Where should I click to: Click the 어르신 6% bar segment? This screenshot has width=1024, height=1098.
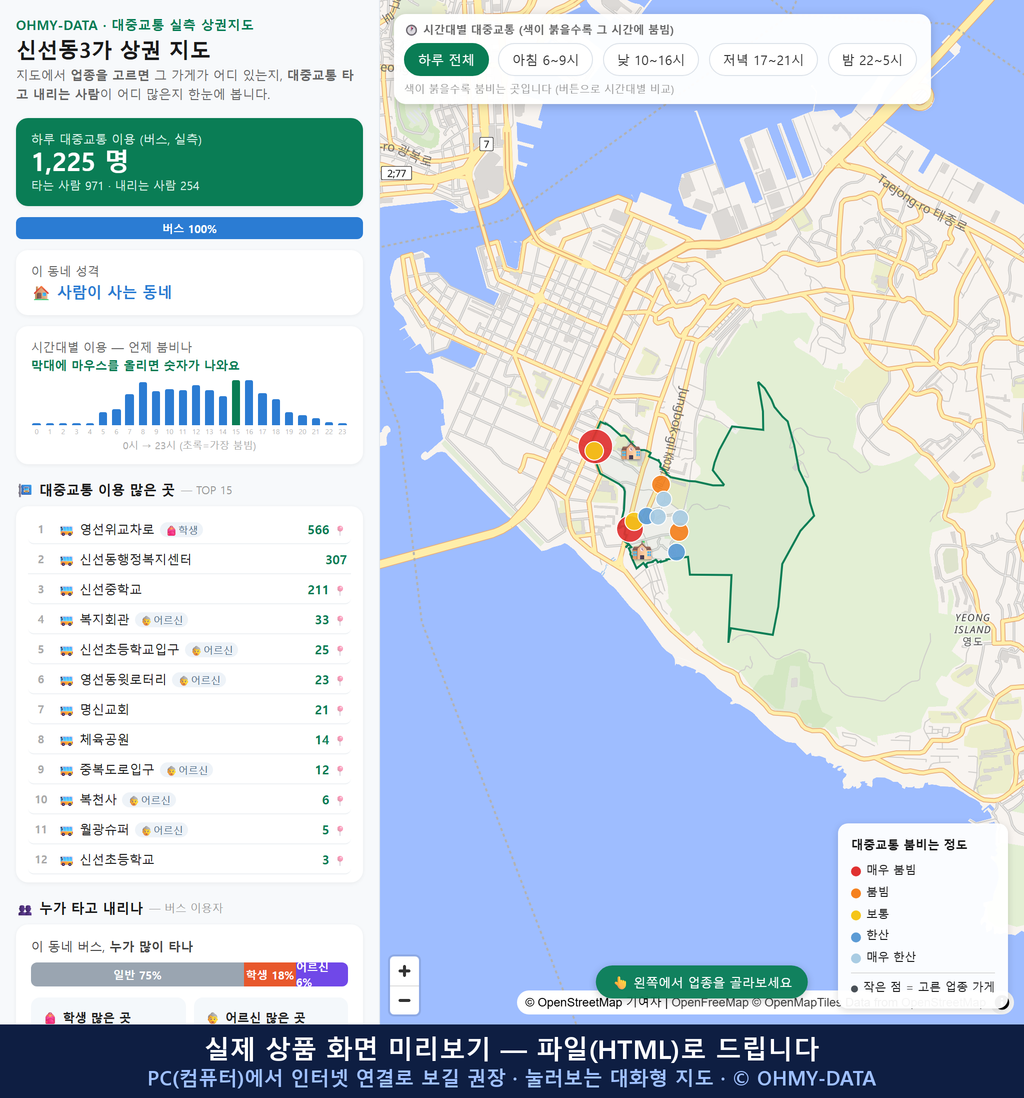(321, 975)
